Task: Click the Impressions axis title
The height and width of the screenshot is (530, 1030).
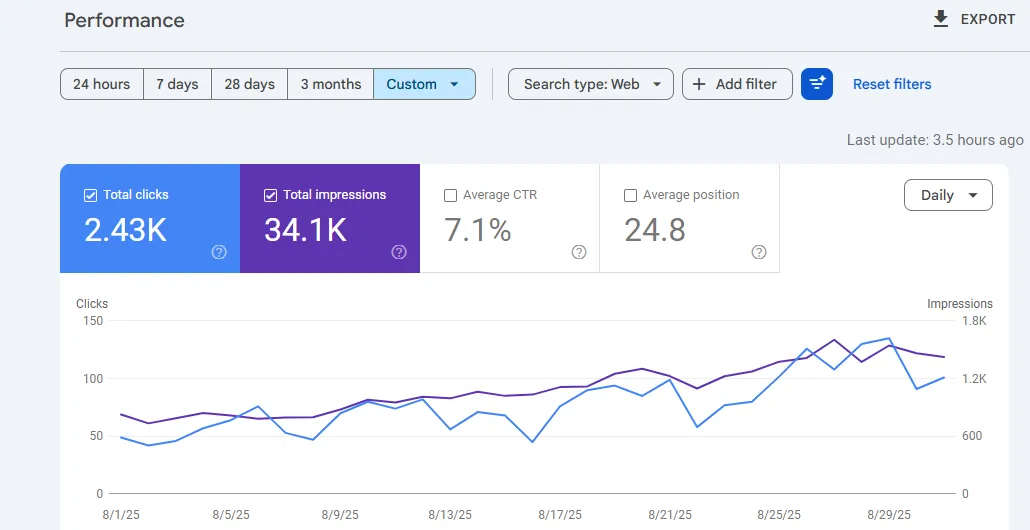Action: coord(960,303)
